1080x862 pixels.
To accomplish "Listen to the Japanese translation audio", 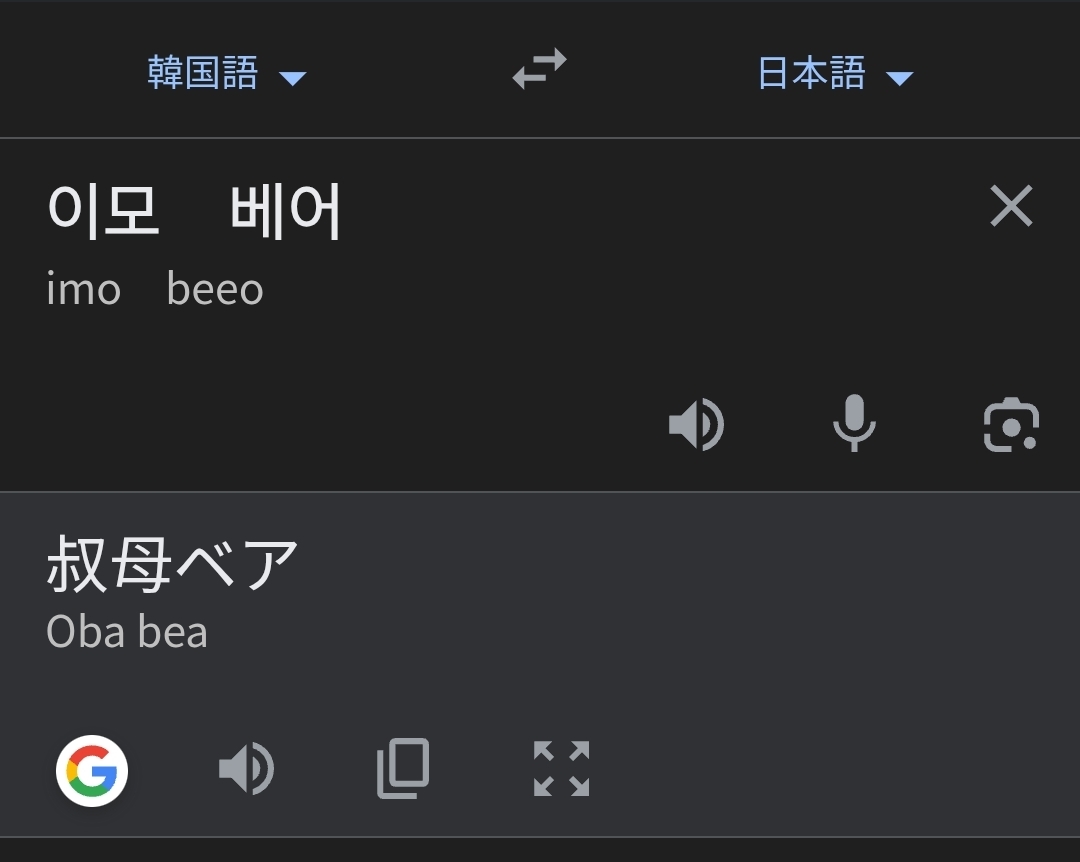I will [x=246, y=770].
